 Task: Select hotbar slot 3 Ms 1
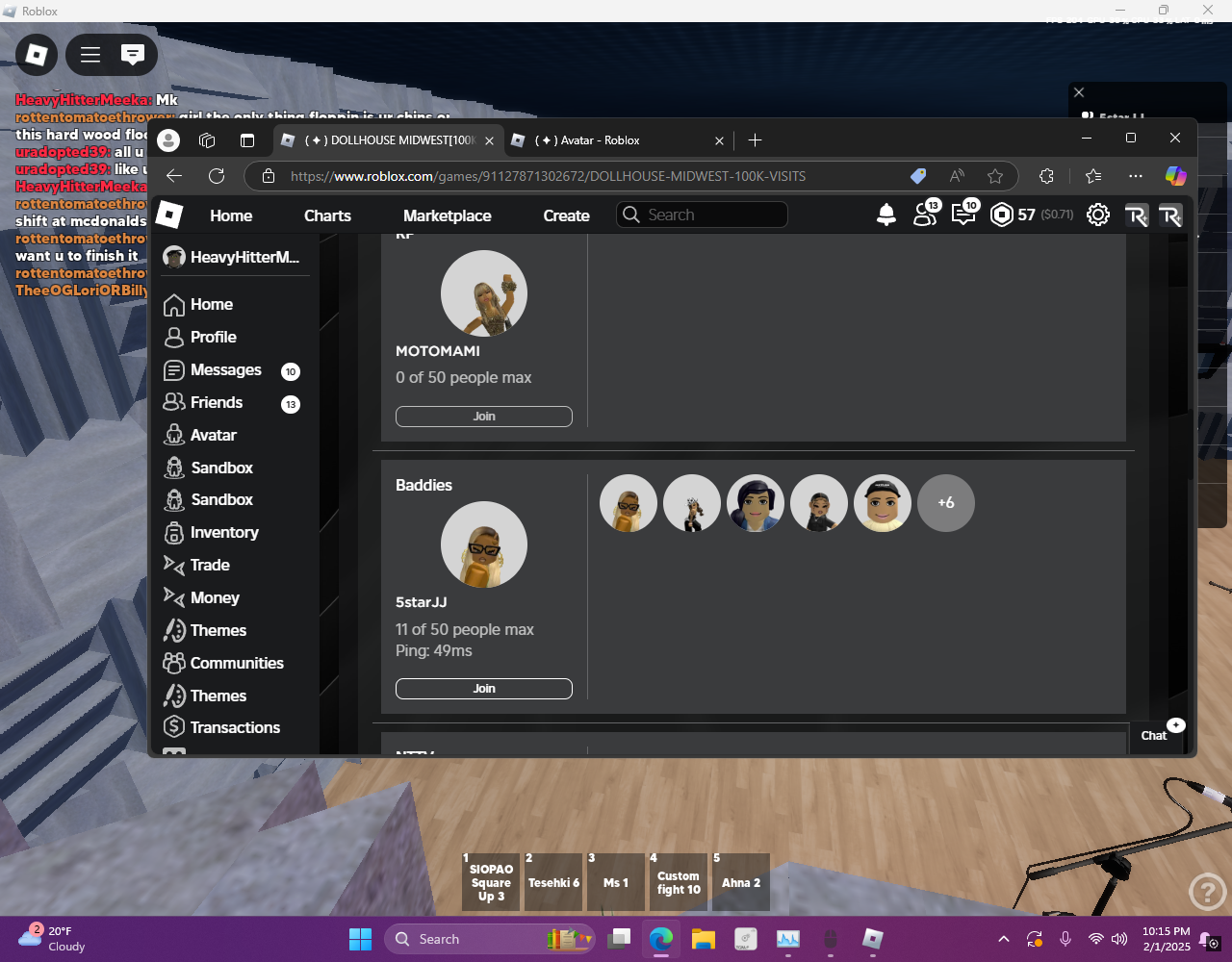coord(616,882)
